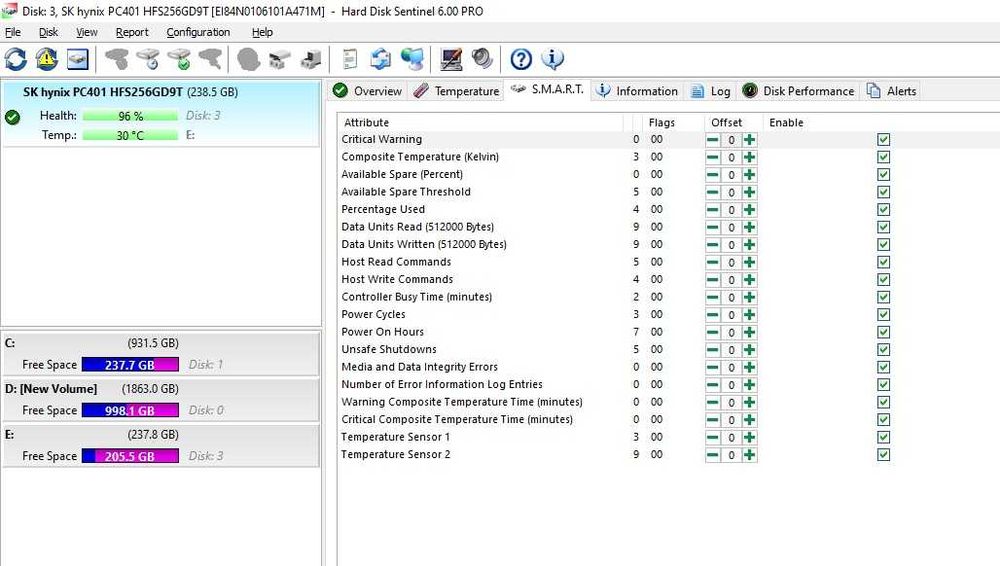Click the report document toolbar icon
Viewport: 1000px width, 566px height.
click(x=350, y=59)
